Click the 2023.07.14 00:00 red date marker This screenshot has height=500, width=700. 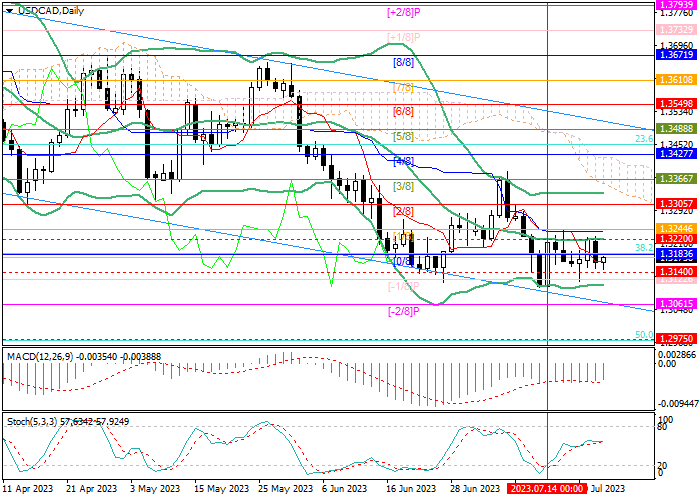pyautogui.click(x=545, y=489)
